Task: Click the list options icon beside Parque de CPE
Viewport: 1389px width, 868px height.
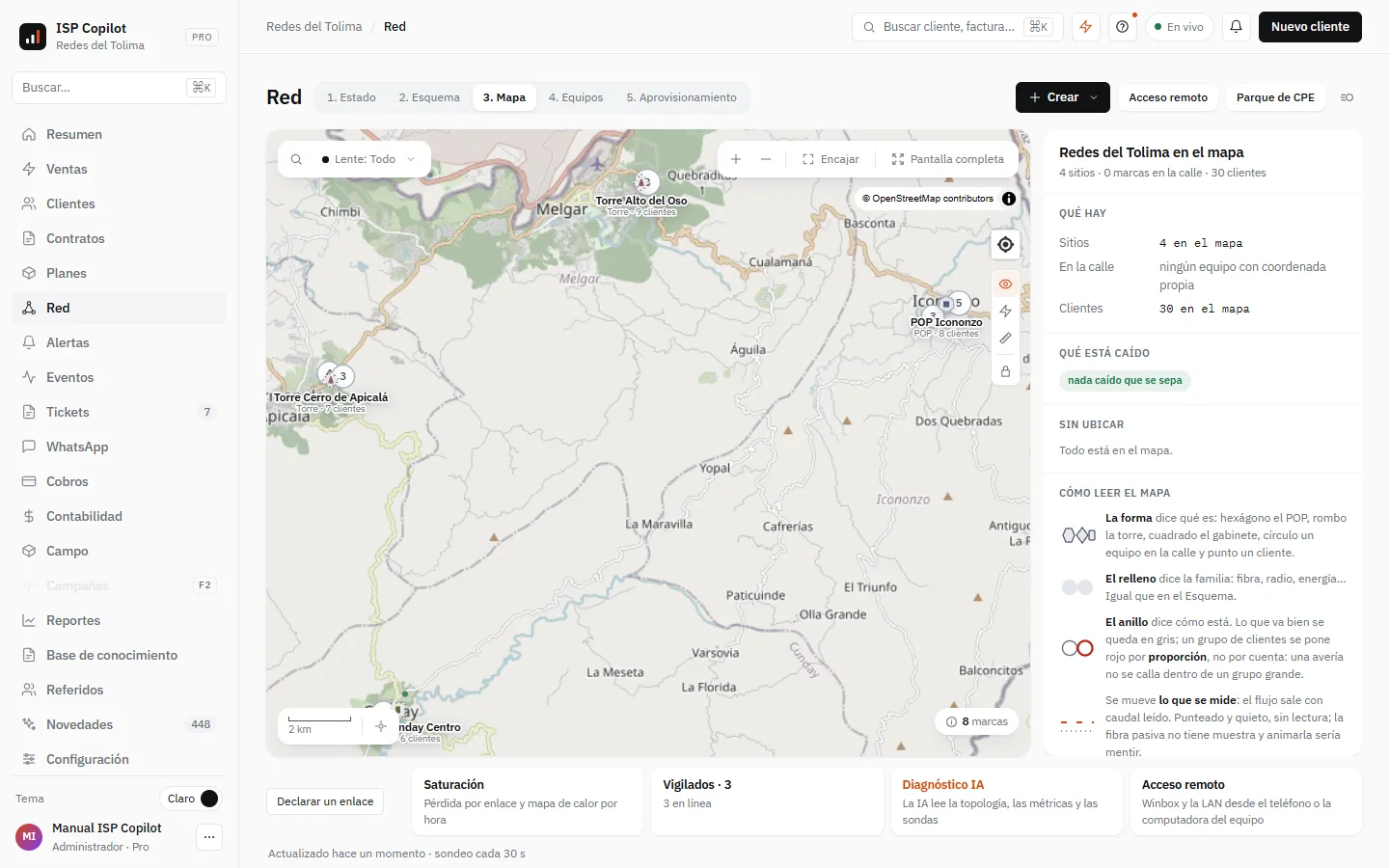Action: point(1348,97)
